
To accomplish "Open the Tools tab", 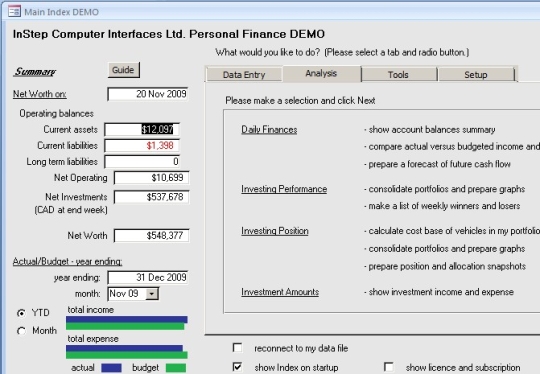I will point(398,74).
